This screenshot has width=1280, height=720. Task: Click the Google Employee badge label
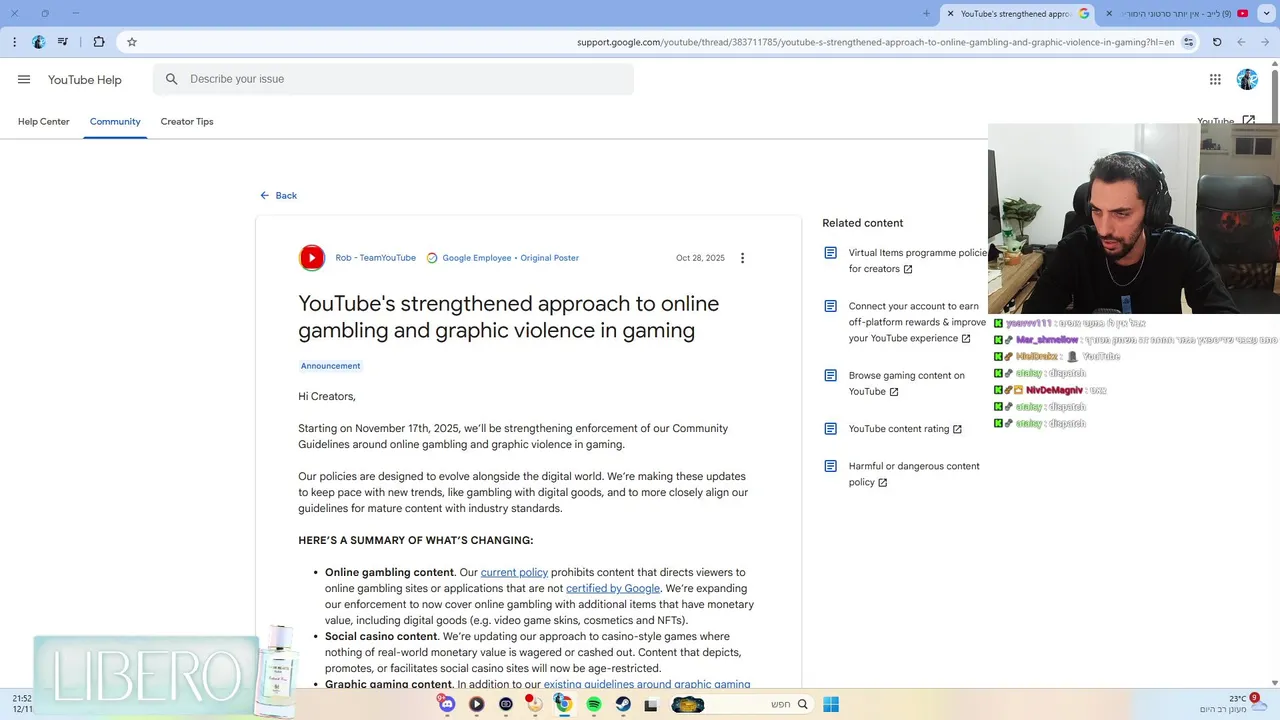tap(477, 258)
